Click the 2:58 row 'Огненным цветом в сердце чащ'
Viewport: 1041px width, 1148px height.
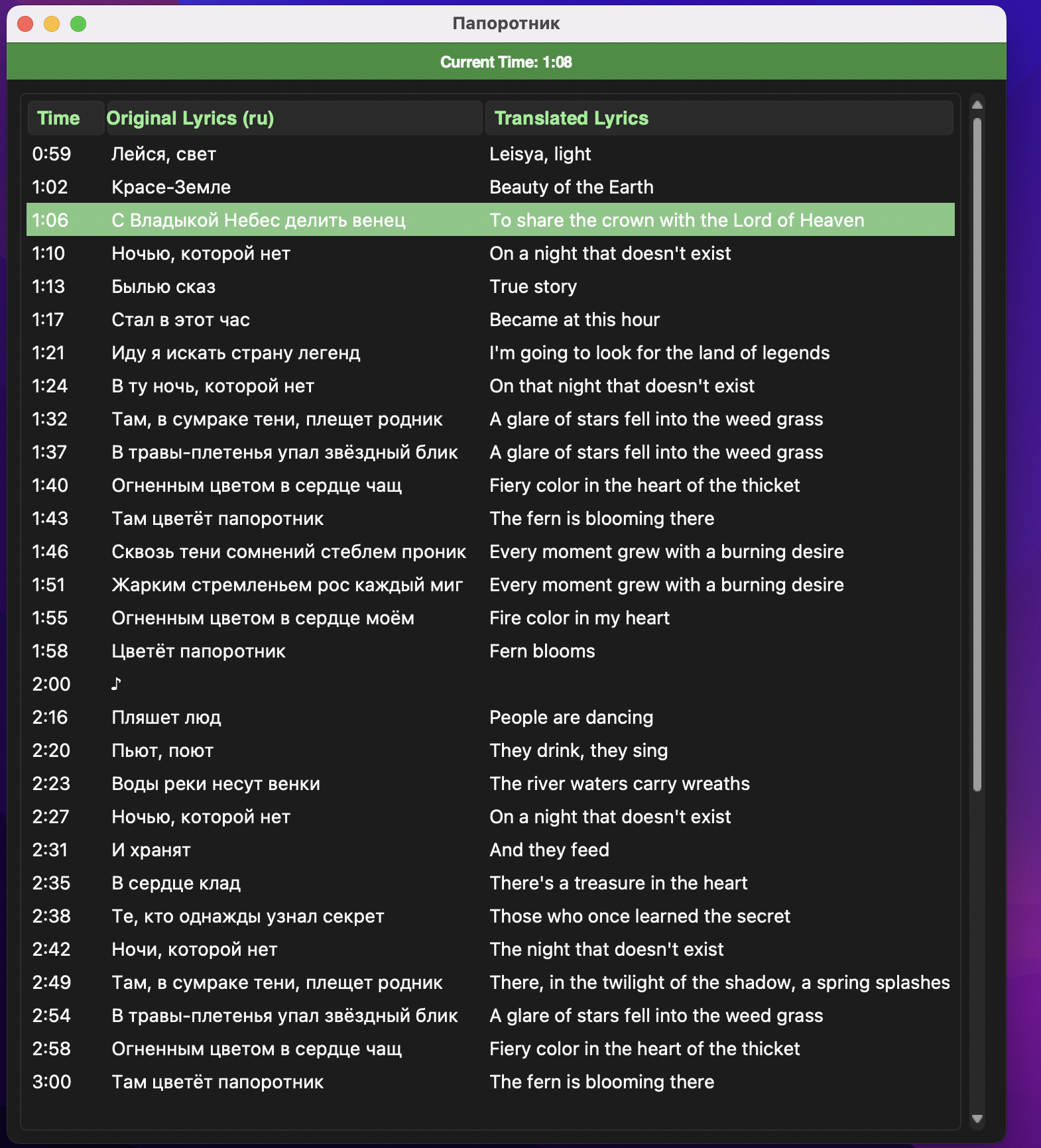[257, 1049]
